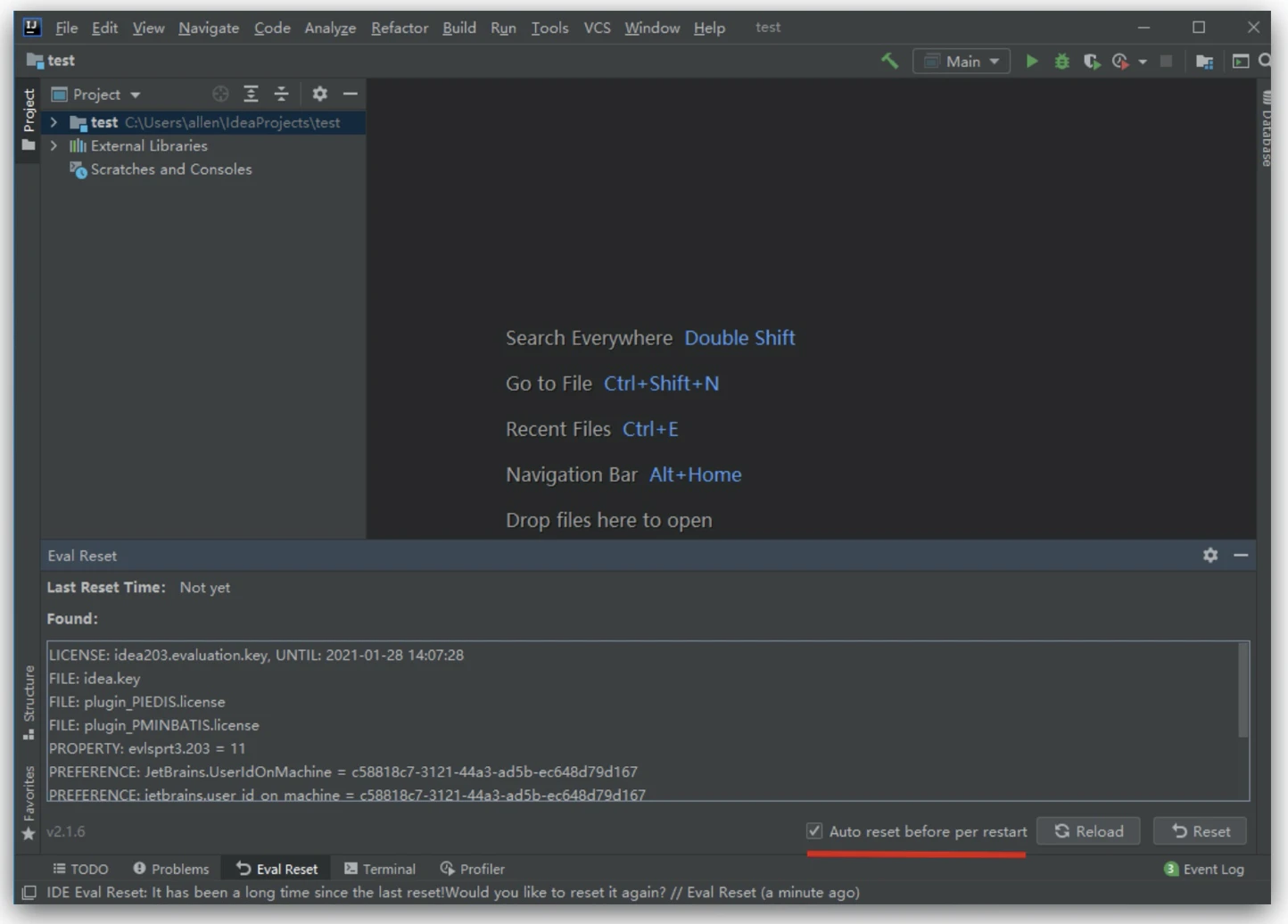This screenshot has width=1288, height=924.
Task: Click Collapse All icon in Project panel
Action: click(x=281, y=94)
